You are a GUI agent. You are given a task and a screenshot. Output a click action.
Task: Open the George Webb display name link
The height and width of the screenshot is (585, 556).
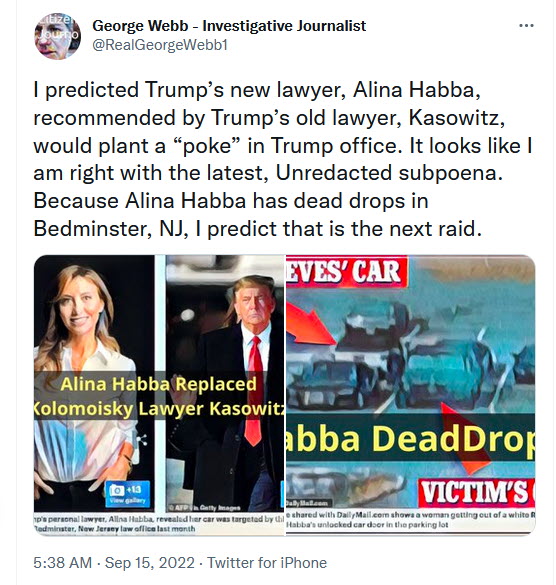click(x=229, y=26)
